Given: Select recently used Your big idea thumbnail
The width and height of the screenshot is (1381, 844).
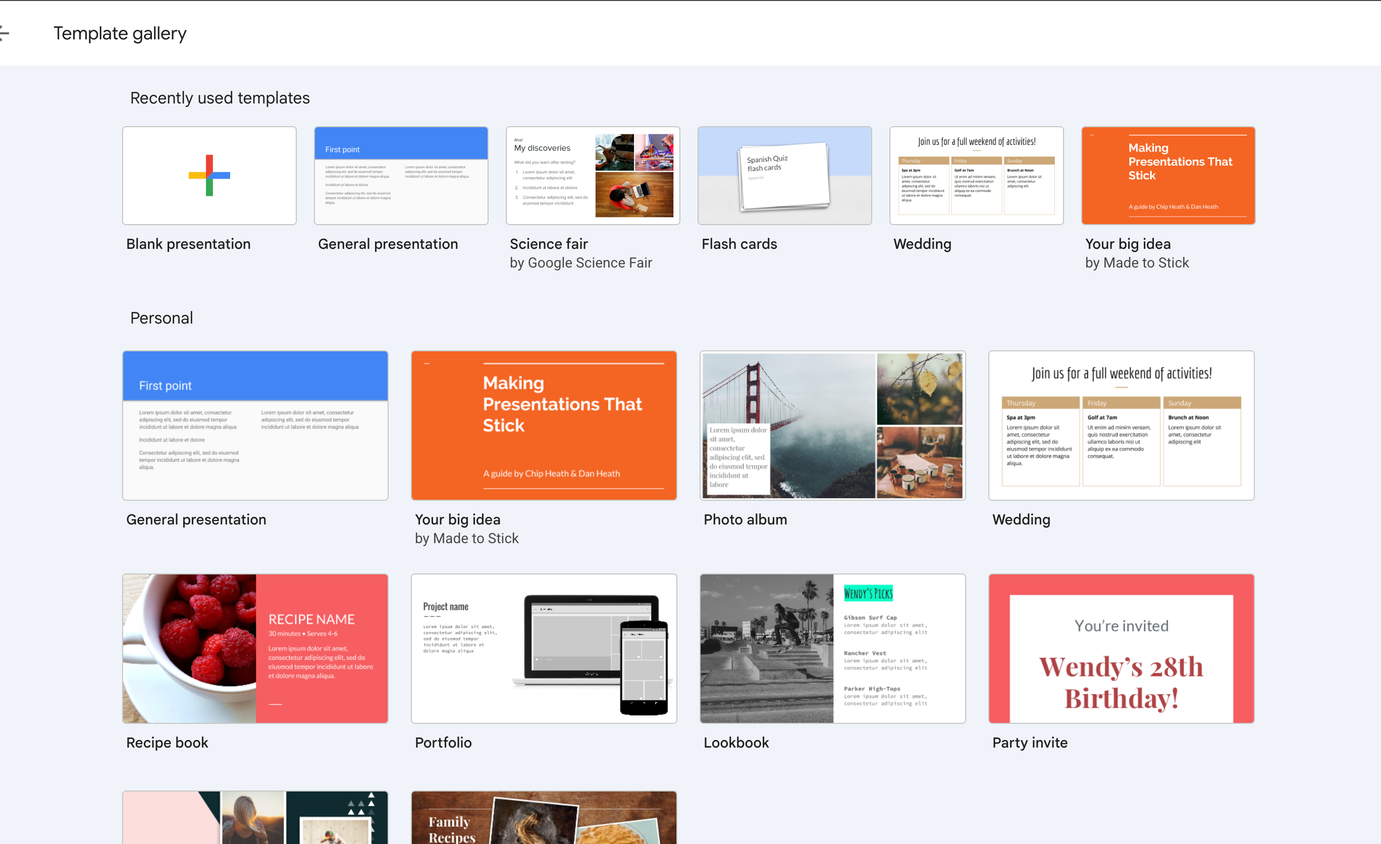Looking at the screenshot, I should 1168,175.
